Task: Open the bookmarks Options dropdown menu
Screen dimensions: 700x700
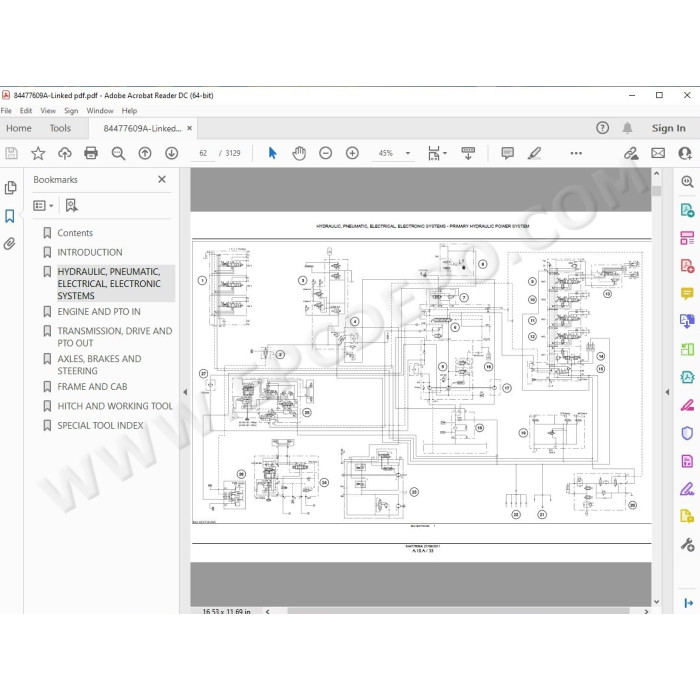Action: (43, 205)
